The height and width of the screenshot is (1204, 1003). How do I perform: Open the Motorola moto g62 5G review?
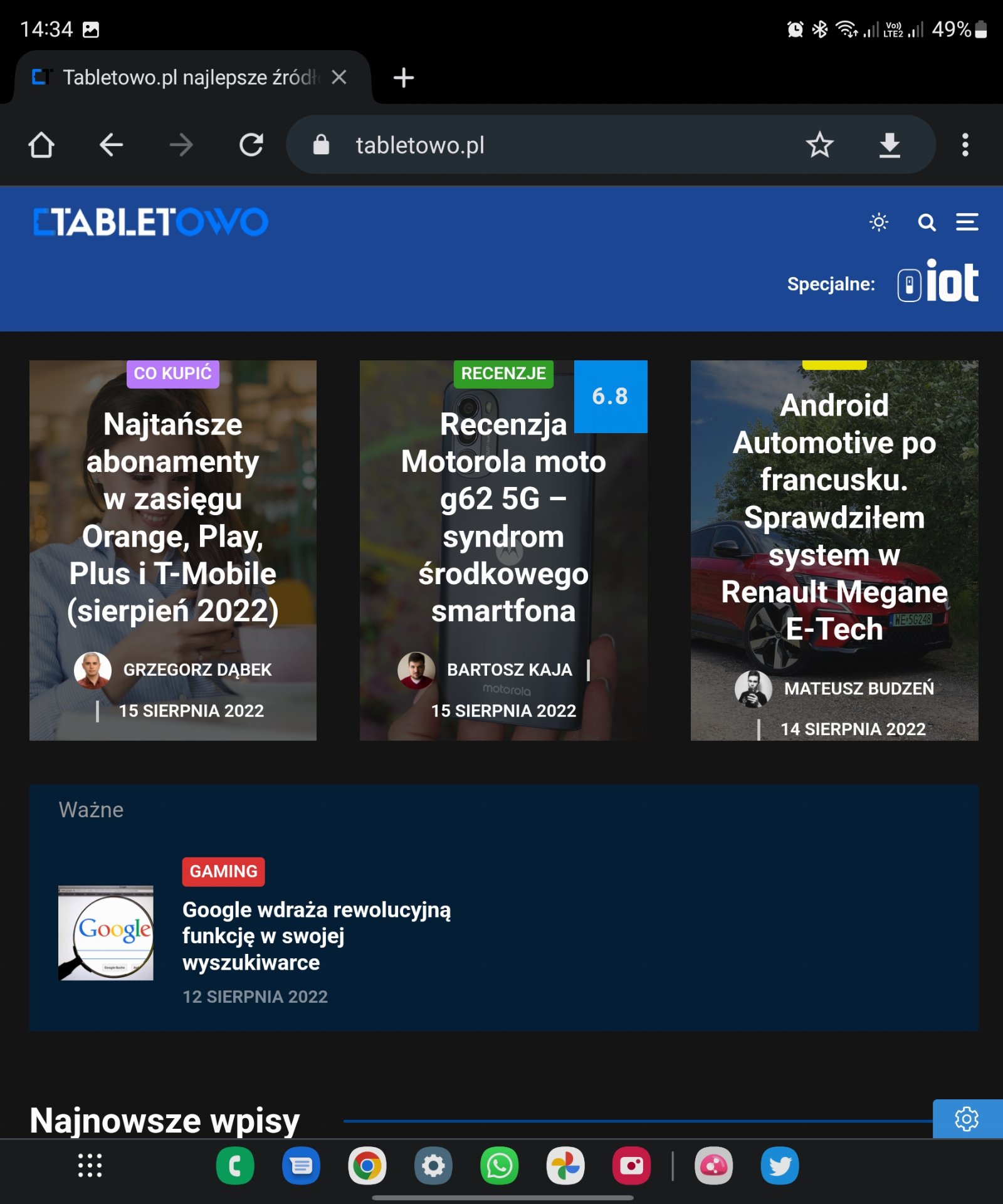pos(503,518)
